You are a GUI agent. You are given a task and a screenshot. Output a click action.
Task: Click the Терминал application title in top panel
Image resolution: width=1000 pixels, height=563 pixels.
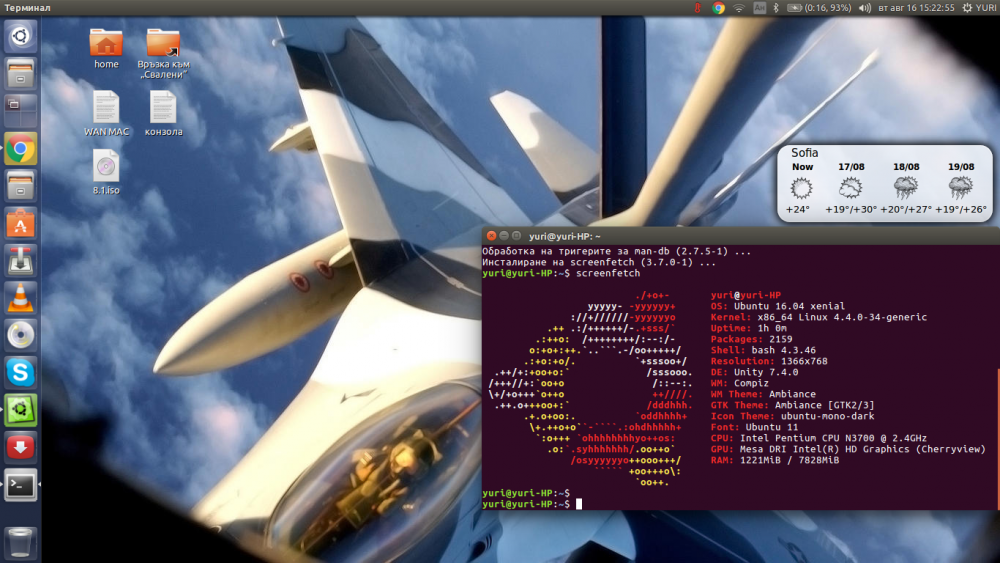[27, 8]
